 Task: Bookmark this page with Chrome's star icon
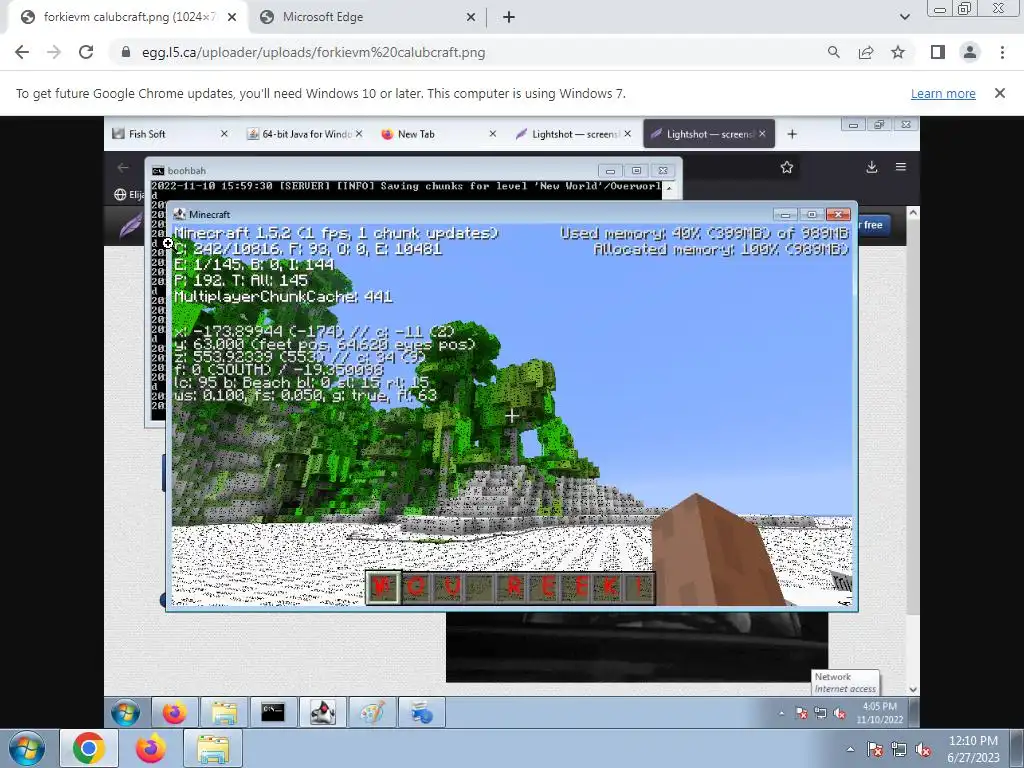[898, 52]
